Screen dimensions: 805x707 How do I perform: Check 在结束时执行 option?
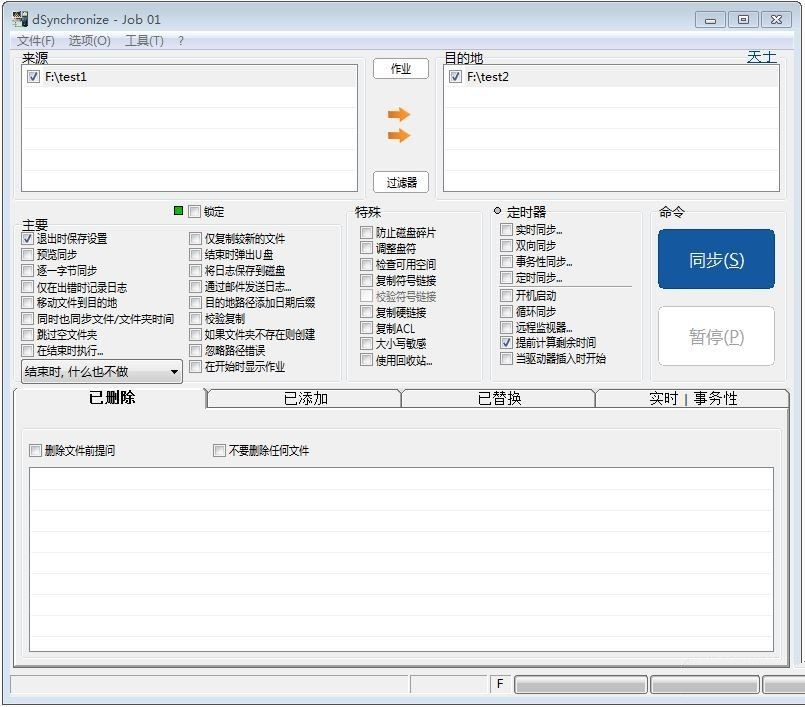tap(27, 351)
